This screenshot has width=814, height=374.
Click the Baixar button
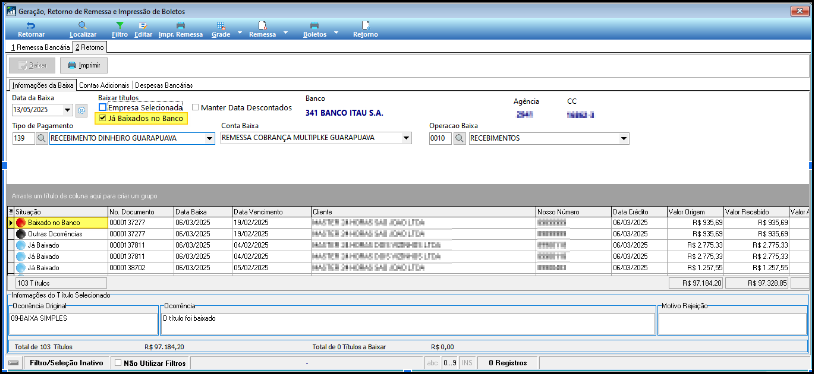(32, 65)
